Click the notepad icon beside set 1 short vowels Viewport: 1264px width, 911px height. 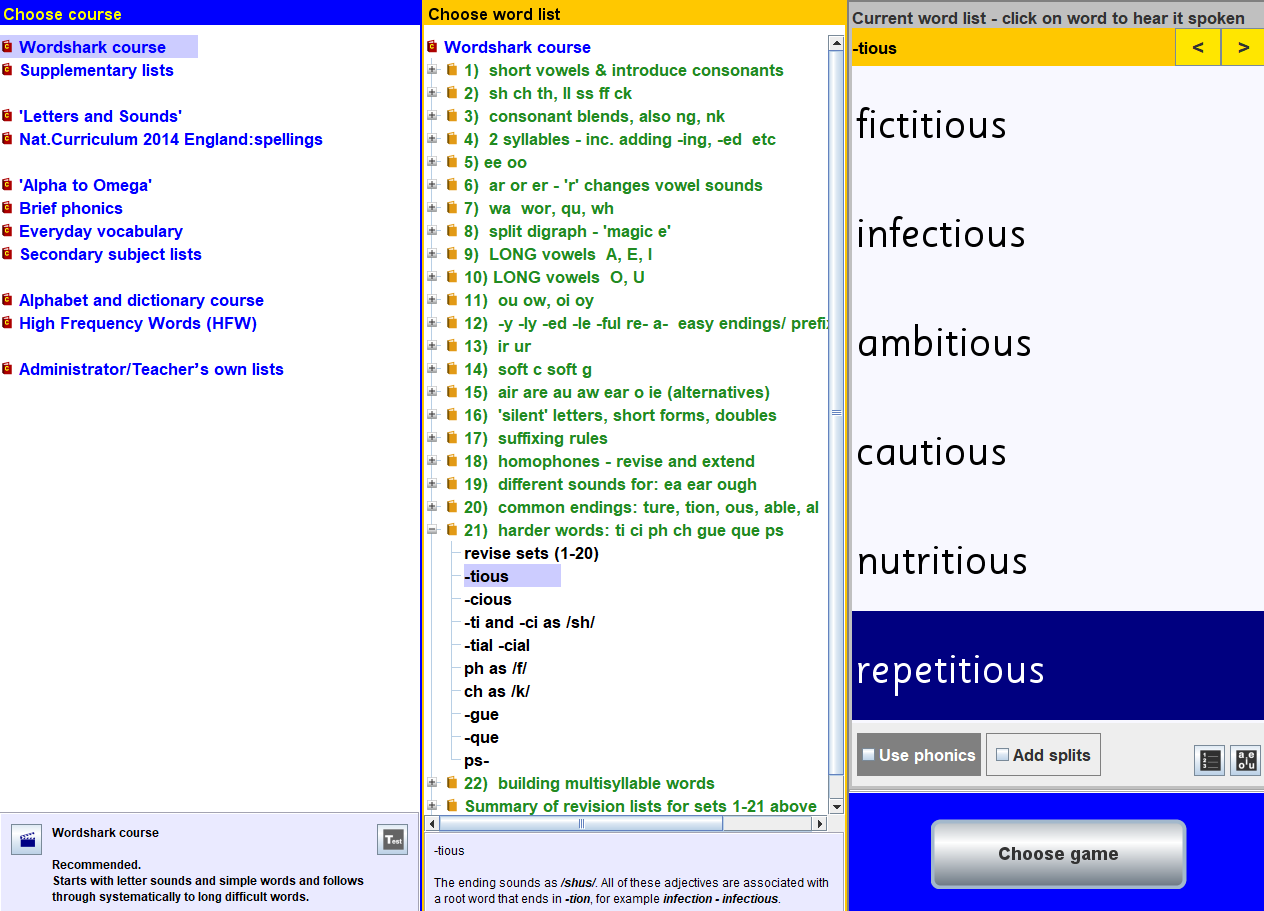[x=452, y=70]
